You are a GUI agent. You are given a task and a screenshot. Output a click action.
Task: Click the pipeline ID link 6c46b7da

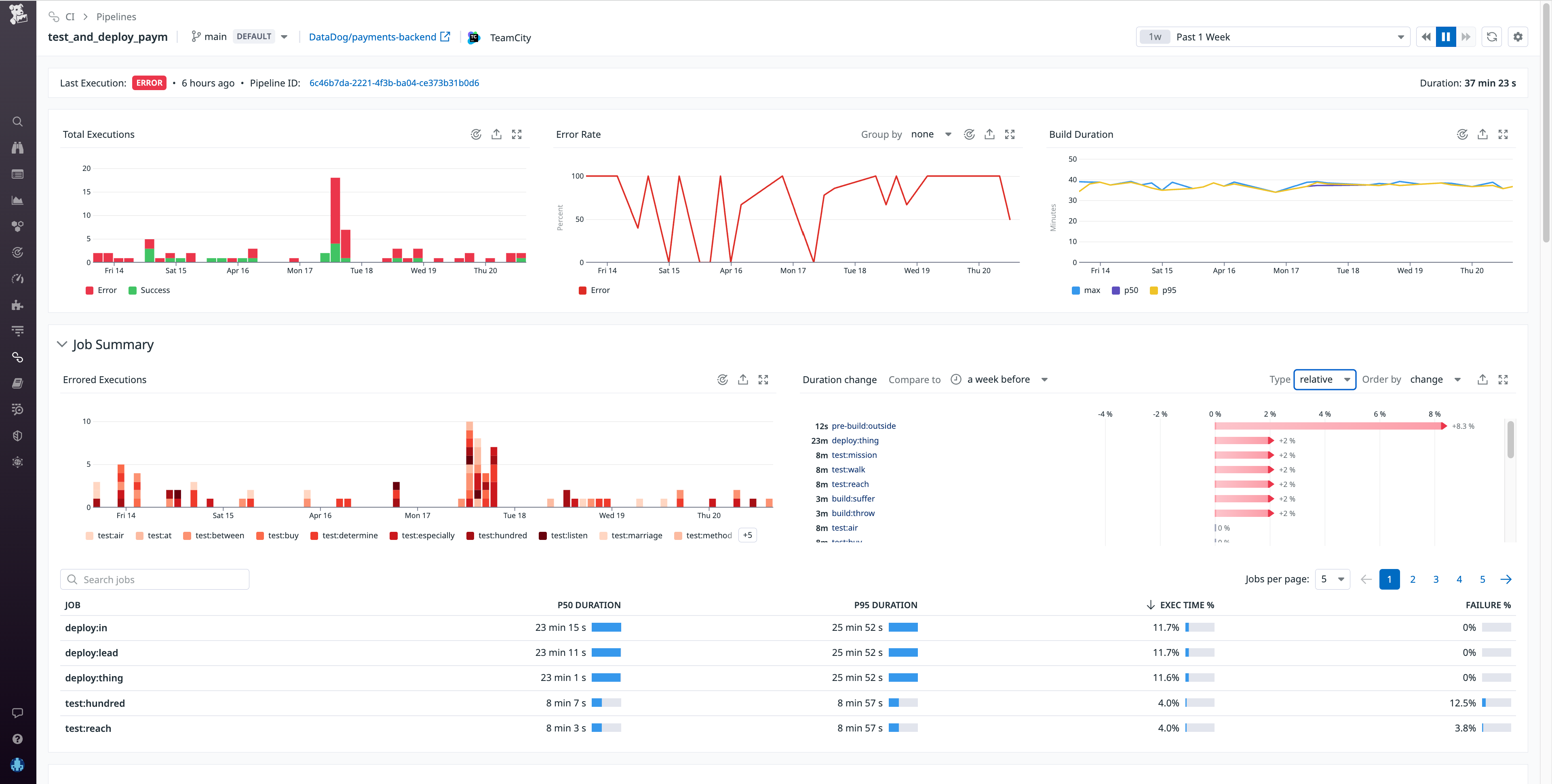click(x=394, y=82)
